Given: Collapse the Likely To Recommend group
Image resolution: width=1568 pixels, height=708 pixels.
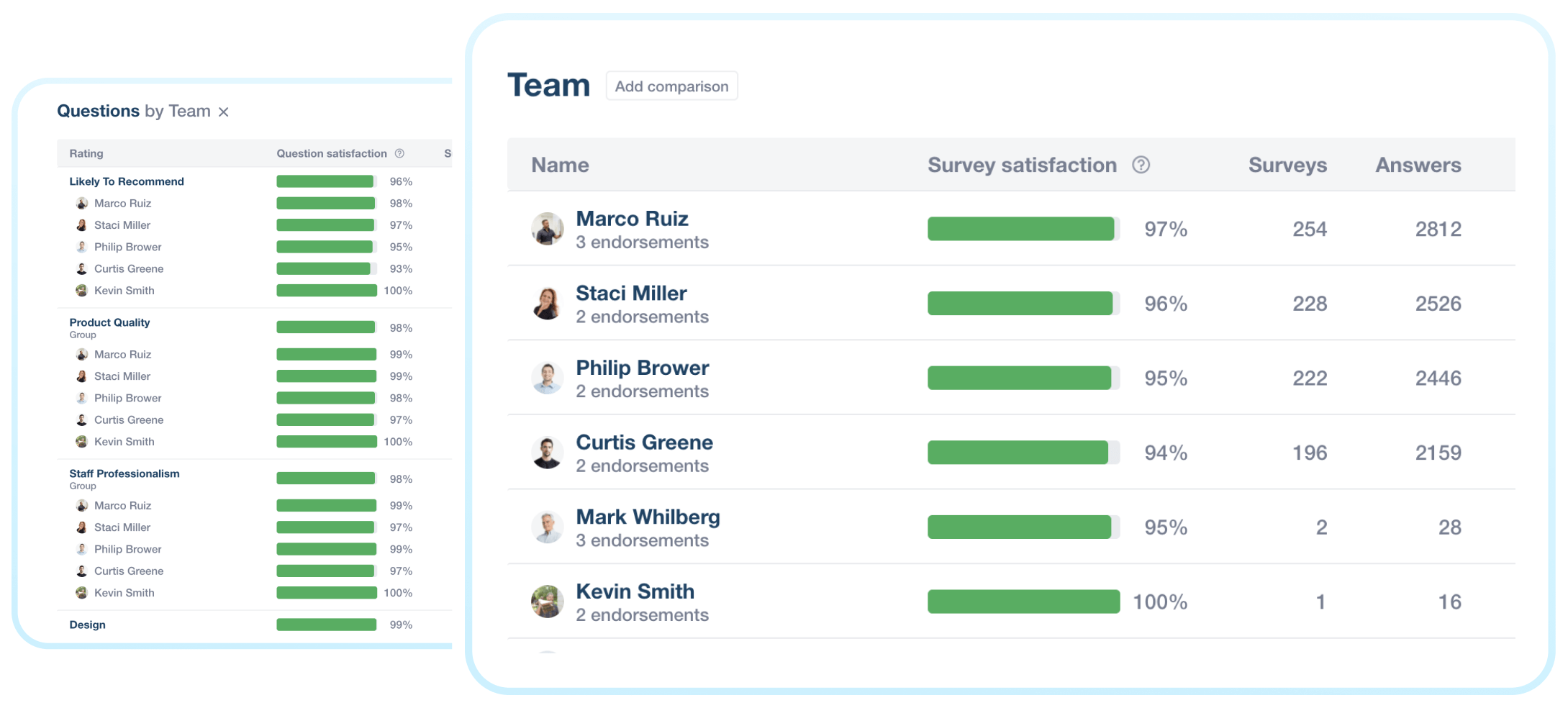Looking at the screenshot, I should coord(127,181).
